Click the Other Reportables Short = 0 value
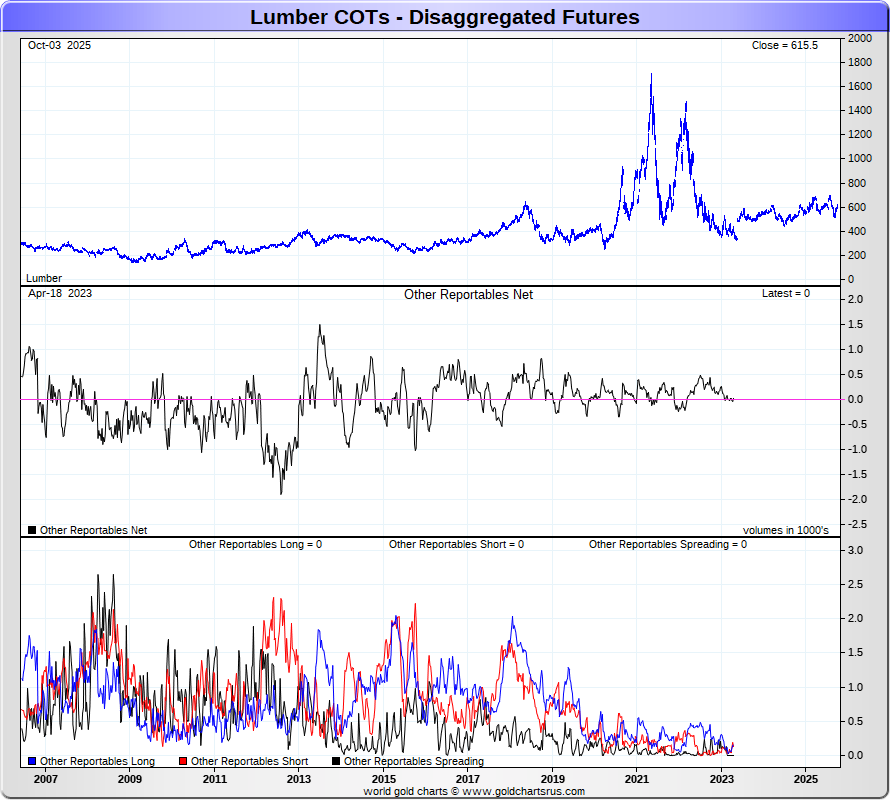 coord(456,545)
